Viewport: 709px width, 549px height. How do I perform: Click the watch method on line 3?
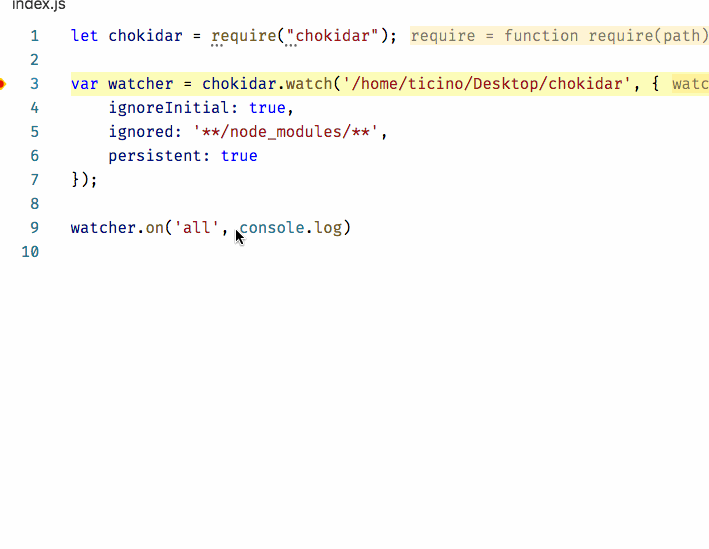[x=309, y=84]
